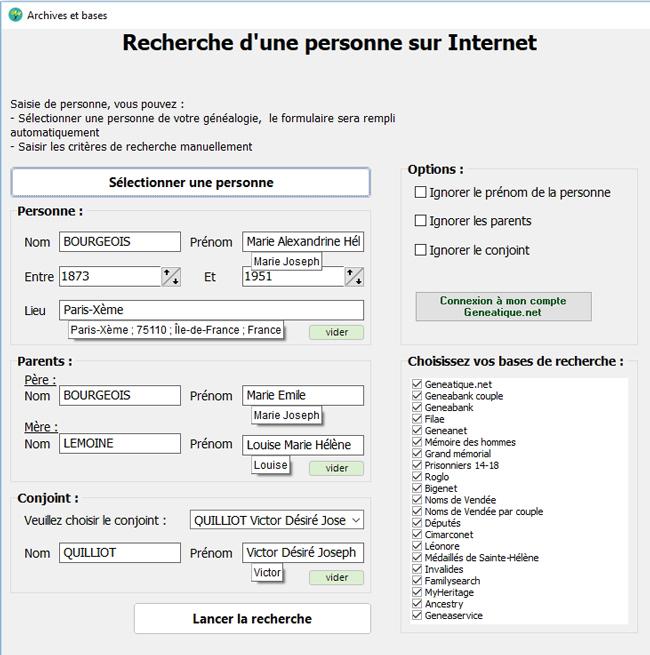Toggle the Familysearch checkbox

pyautogui.click(x=417, y=581)
